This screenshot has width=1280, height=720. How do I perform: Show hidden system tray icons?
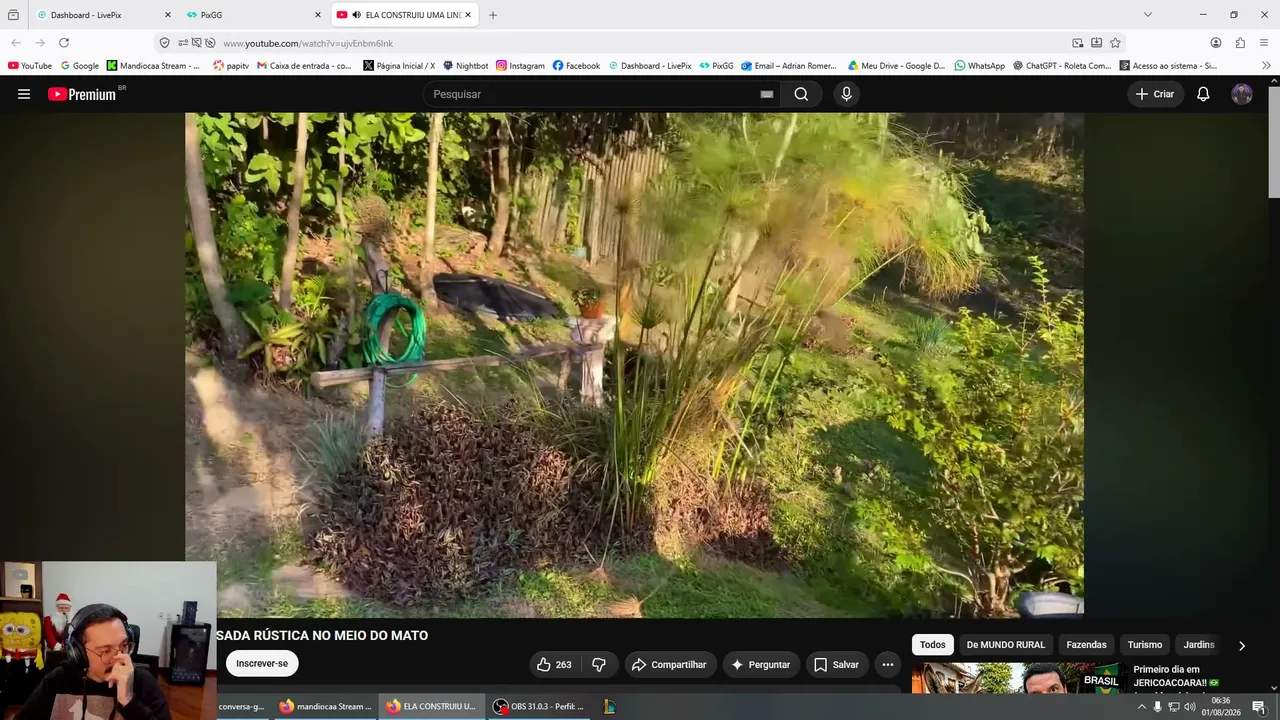tap(1141, 707)
